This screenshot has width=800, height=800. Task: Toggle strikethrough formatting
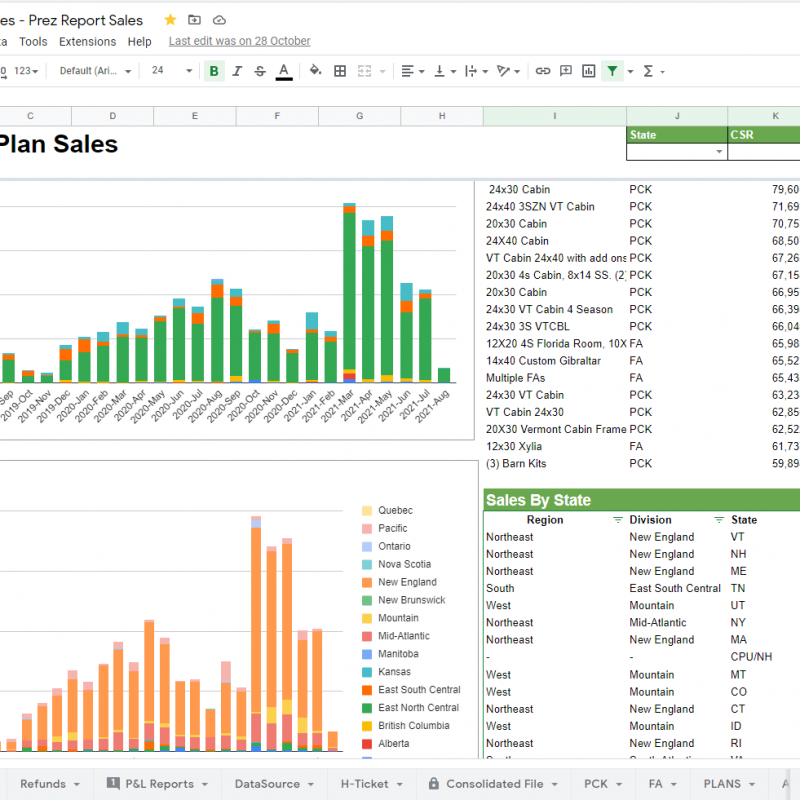(x=260, y=71)
